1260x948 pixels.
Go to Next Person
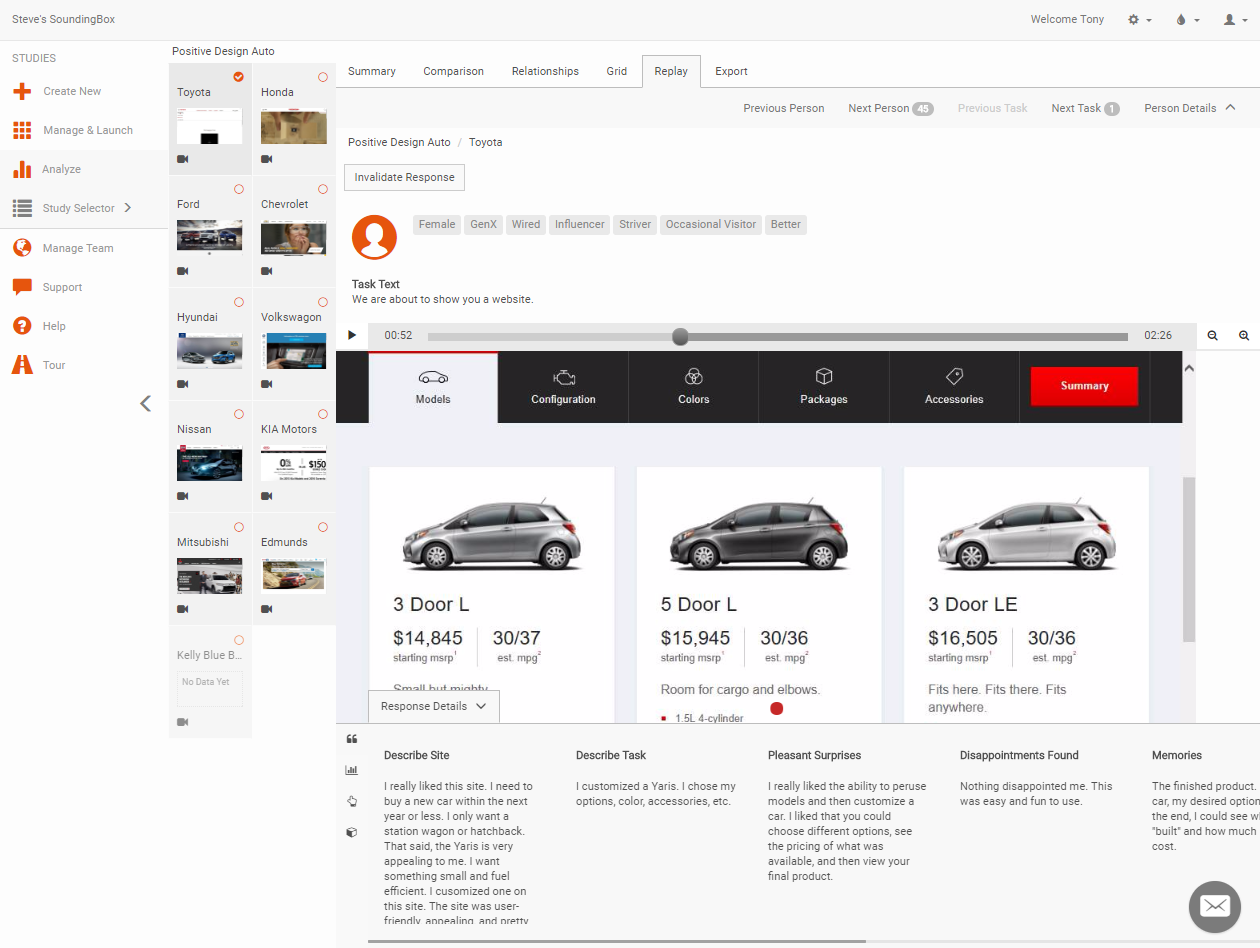point(890,108)
